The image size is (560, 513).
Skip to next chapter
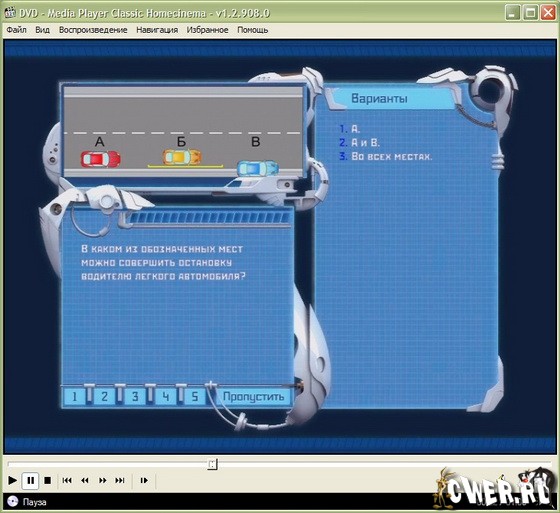[120, 480]
